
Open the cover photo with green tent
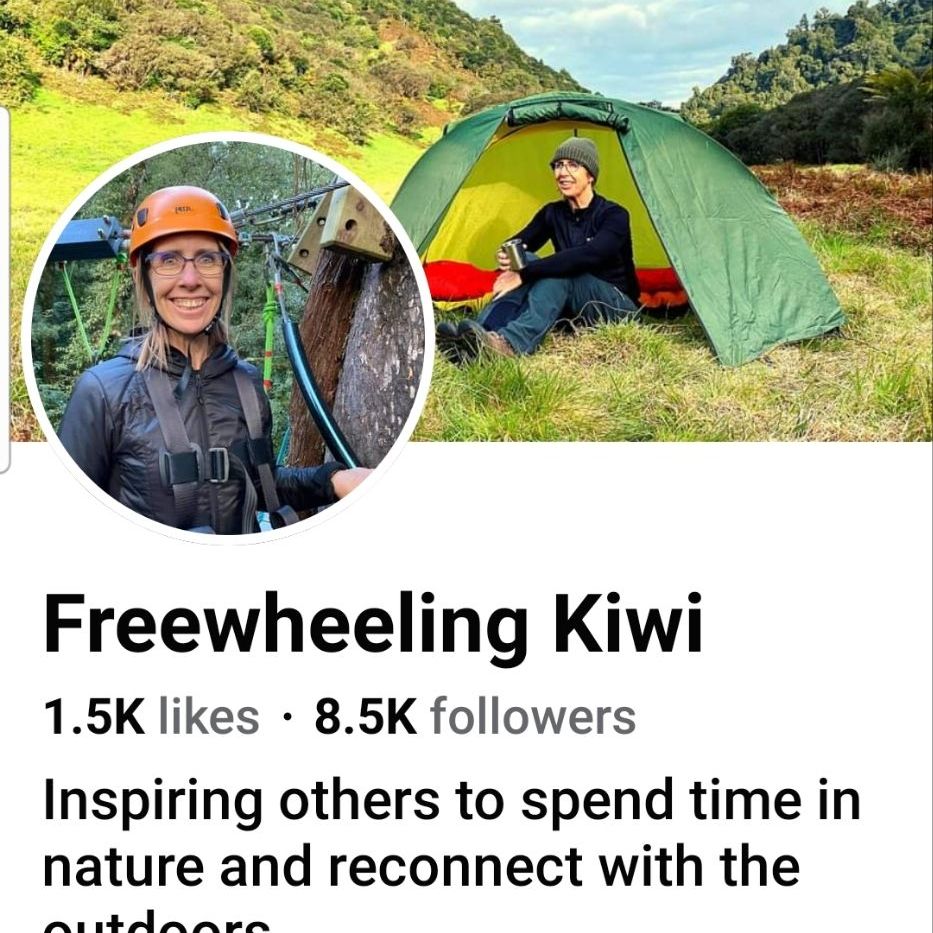655,220
